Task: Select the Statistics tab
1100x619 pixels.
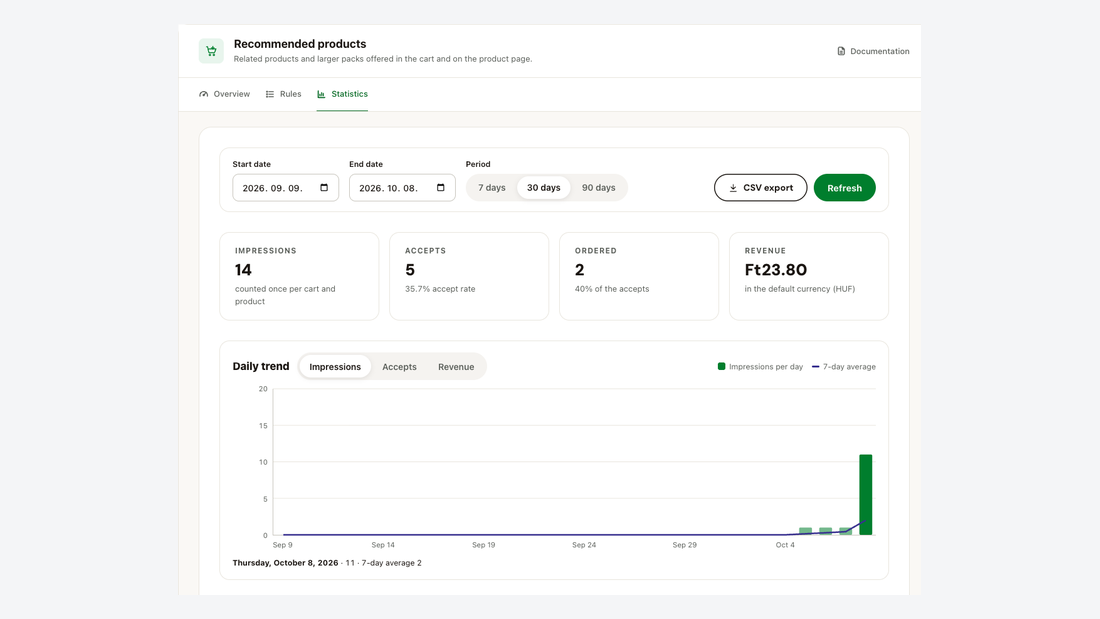Action: click(x=342, y=94)
